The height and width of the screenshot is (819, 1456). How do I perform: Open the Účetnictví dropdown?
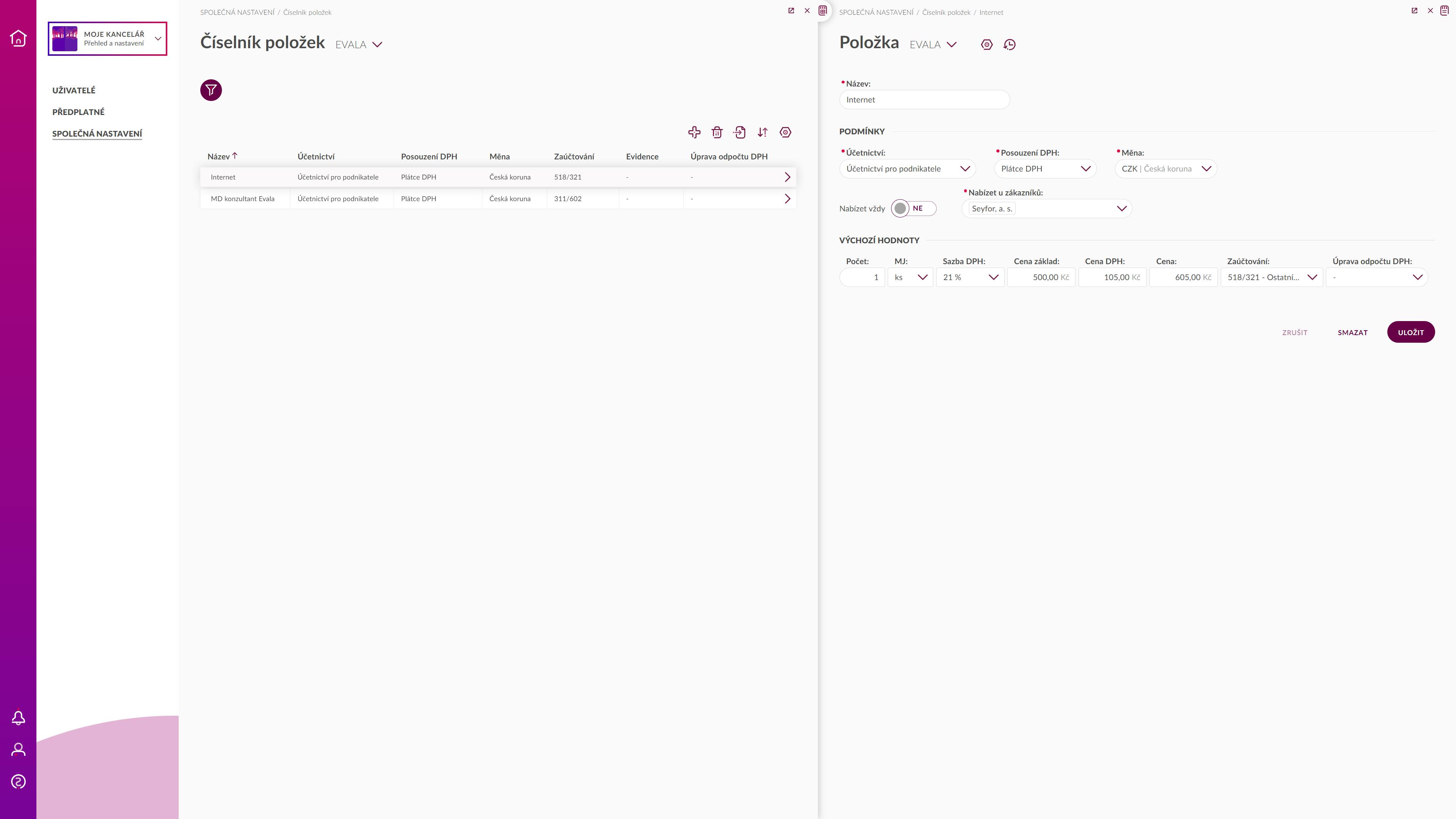[908, 169]
